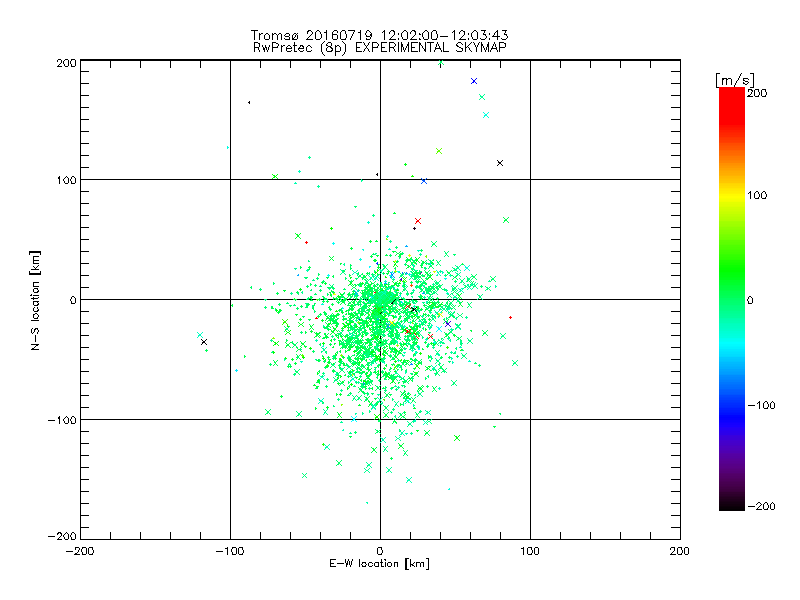Screen dimensions: 800x600
Task: Click the plot title line 'Tromsø 20160719 12:02:00-12:03:43'
Action: (x=380, y=35)
